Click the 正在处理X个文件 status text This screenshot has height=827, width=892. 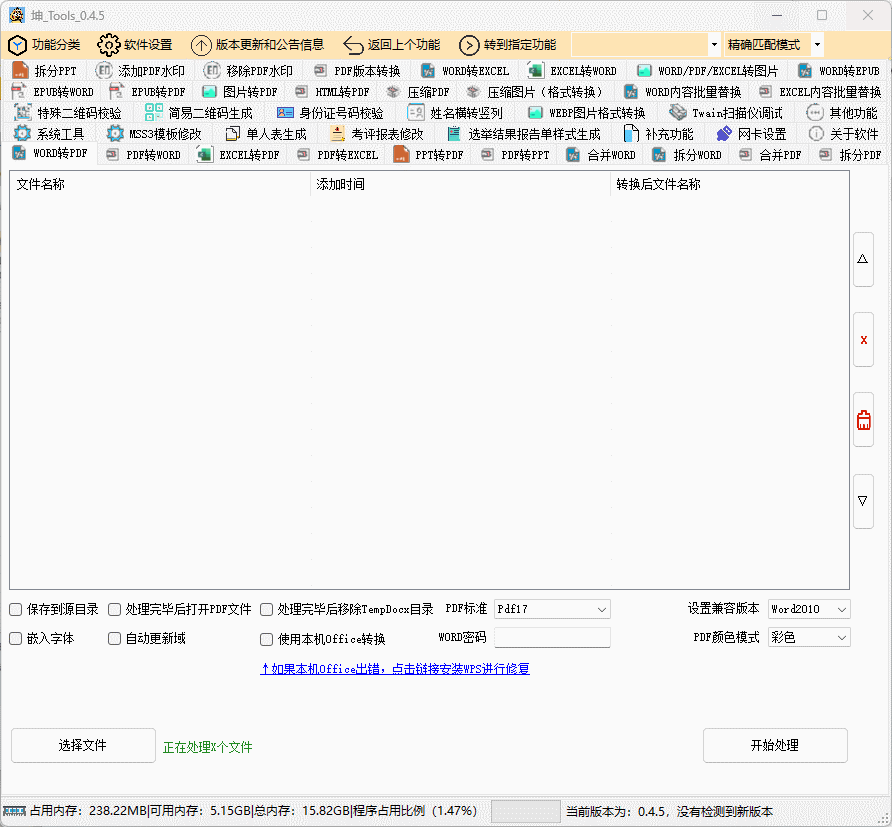point(208,747)
